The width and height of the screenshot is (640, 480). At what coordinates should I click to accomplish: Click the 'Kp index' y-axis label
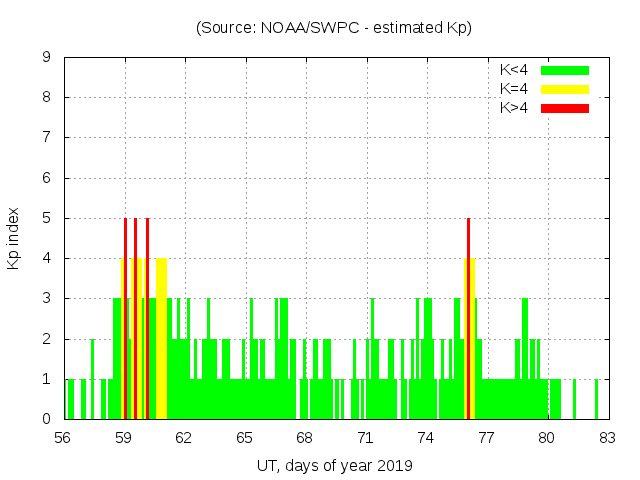pos(14,238)
